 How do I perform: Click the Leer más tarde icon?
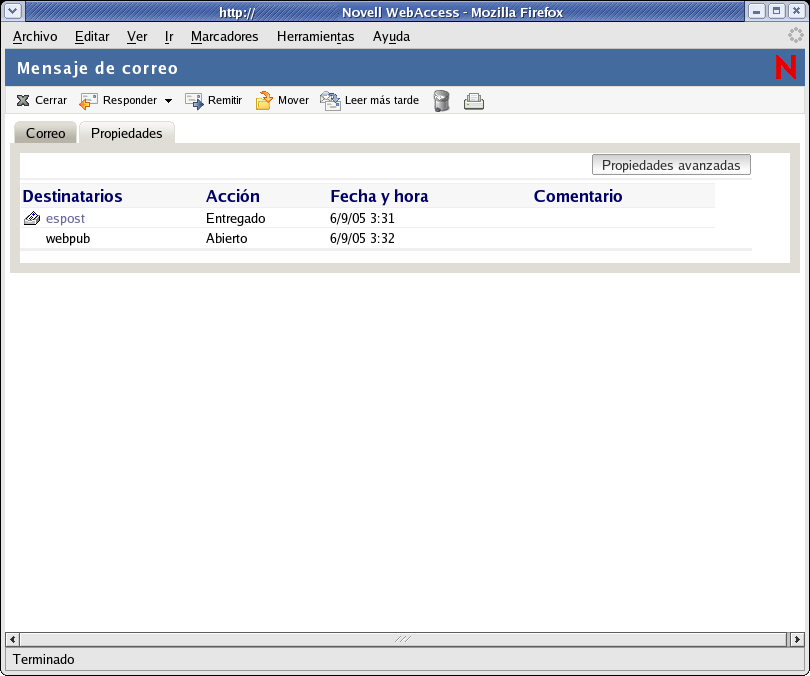[330, 101]
